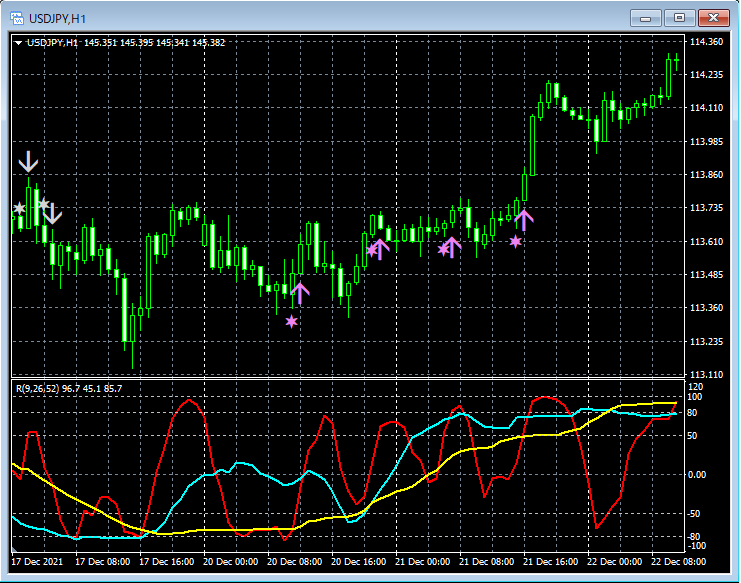Viewport: 741px width, 583px height.
Task: Click the USDJPY,H1 price info label
Action: click(x=126, y=43)
